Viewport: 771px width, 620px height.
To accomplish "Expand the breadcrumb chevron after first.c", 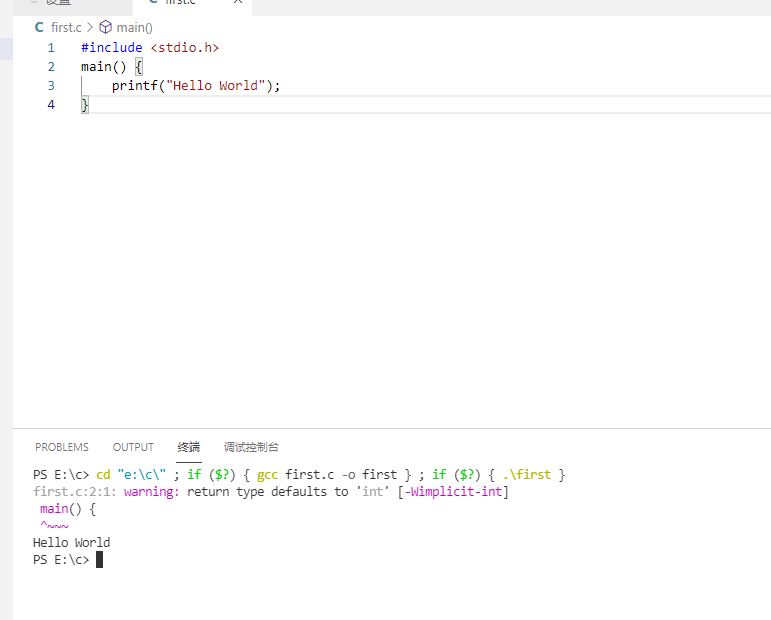I will click(x=90, y=27).
